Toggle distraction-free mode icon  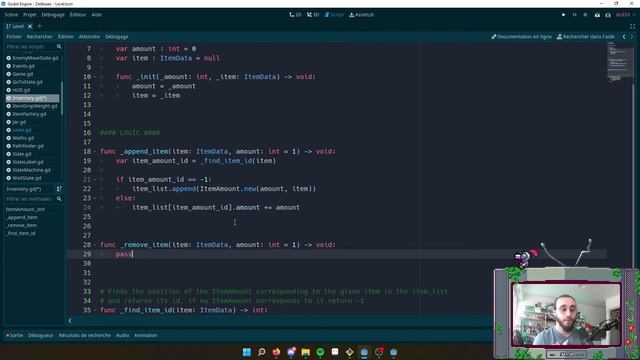click(x=632, y=26)
